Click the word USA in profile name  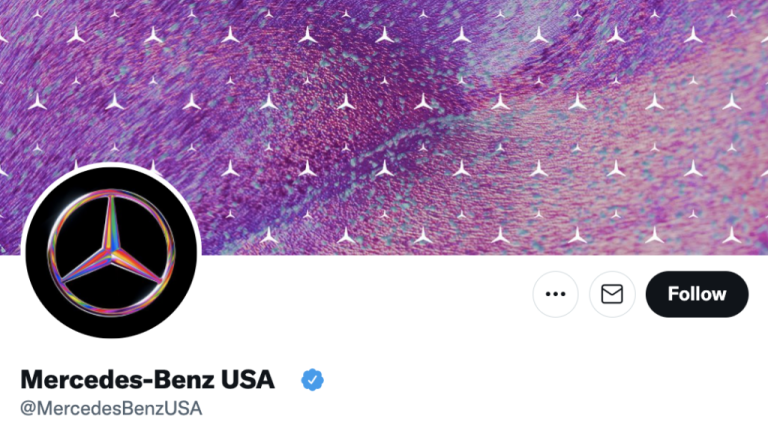pos(247,380)
